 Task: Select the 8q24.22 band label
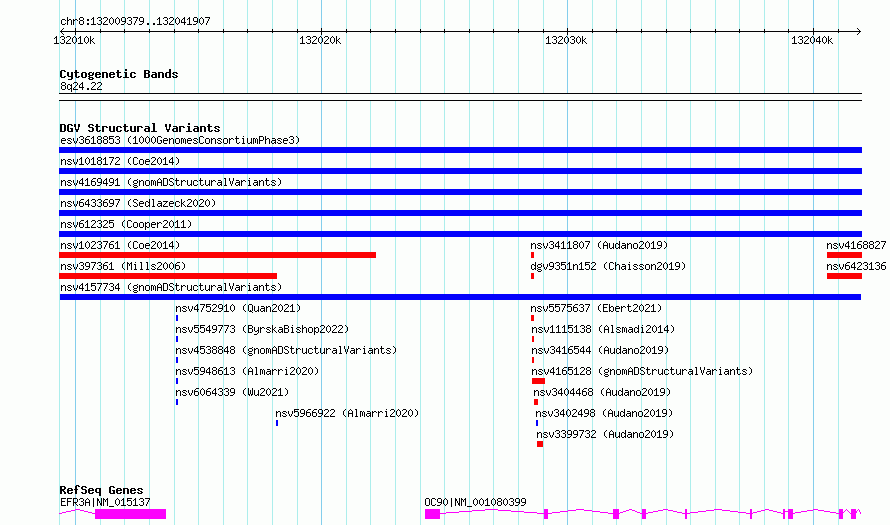coord(81,86)
